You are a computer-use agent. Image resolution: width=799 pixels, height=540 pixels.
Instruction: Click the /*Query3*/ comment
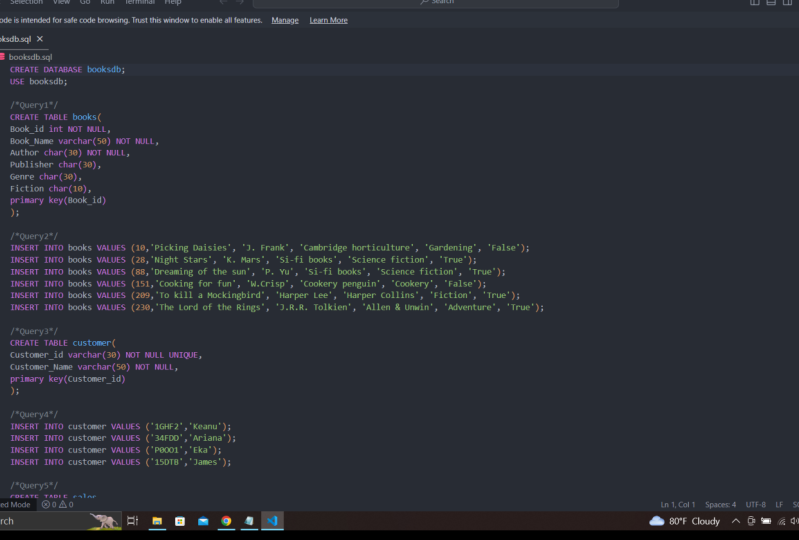pyautogui.click(x=34, y=331)
